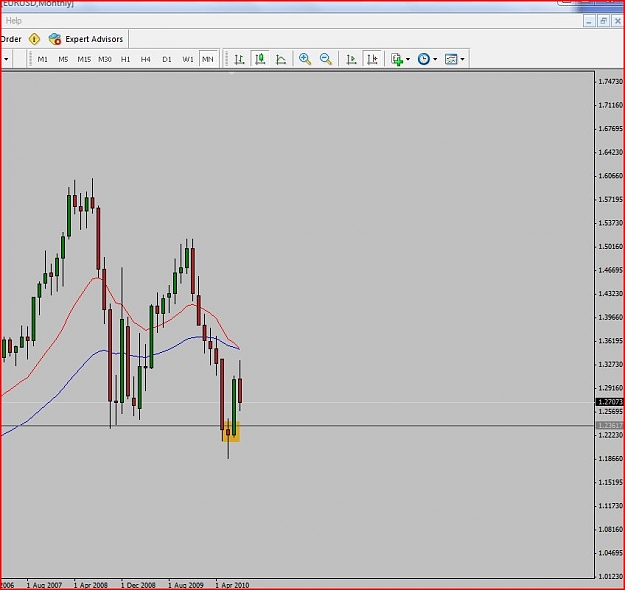Viewport: 625px width, 590px height.
Task: Toggle the Expert Advisors button label
Action: click(94, 39)
